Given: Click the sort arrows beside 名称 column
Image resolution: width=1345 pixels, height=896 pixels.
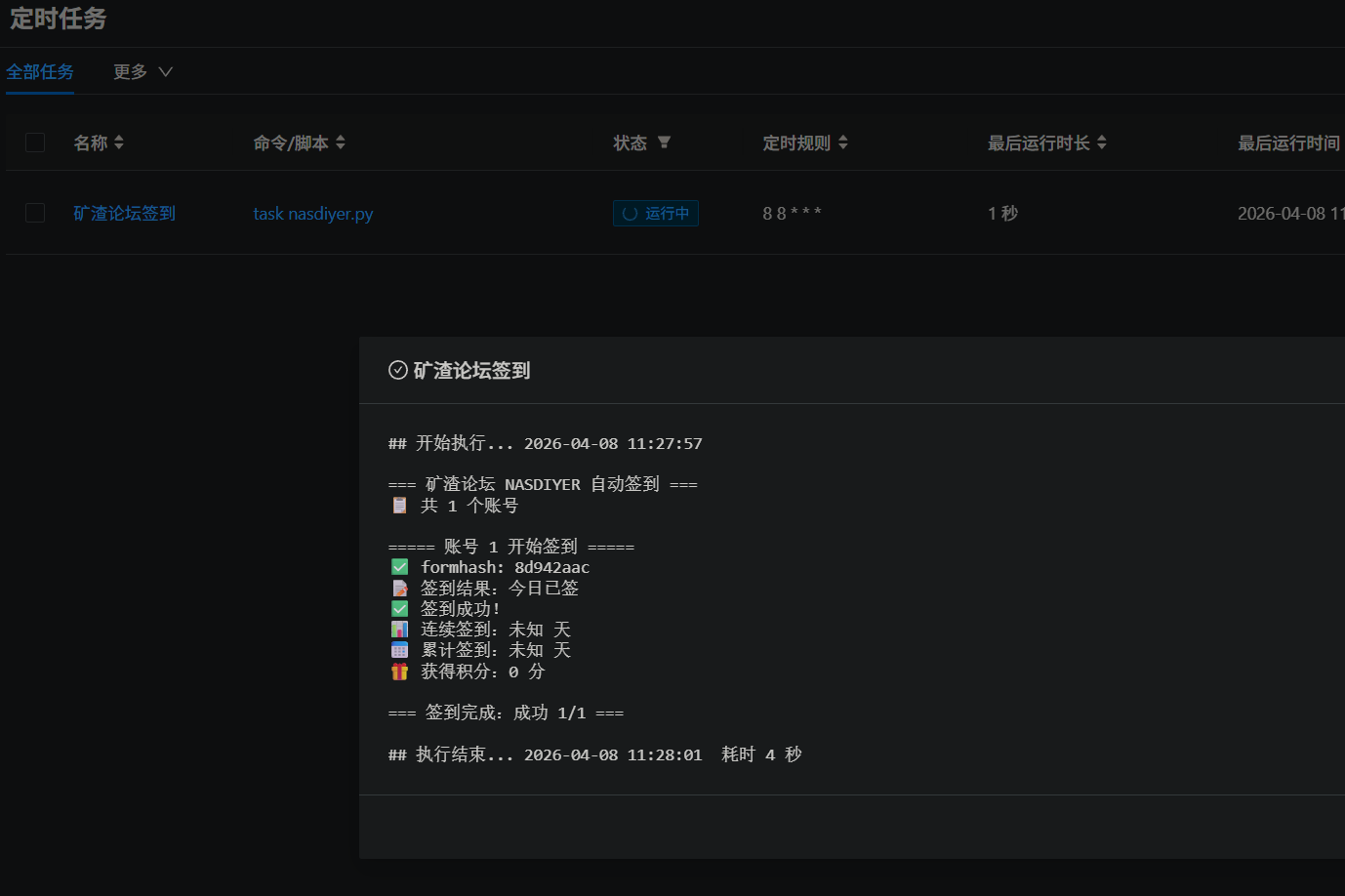Looking at the screenshot, I should (119, 143).
